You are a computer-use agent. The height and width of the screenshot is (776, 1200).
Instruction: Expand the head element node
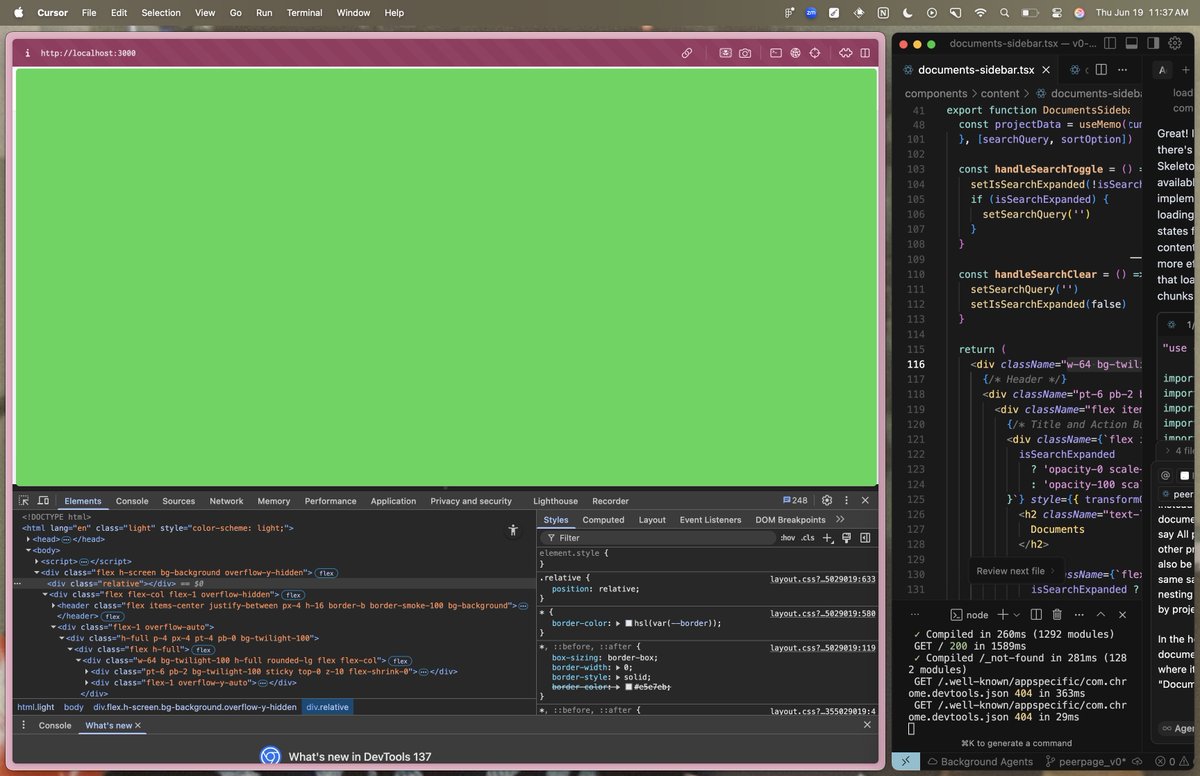coord(29,539)
